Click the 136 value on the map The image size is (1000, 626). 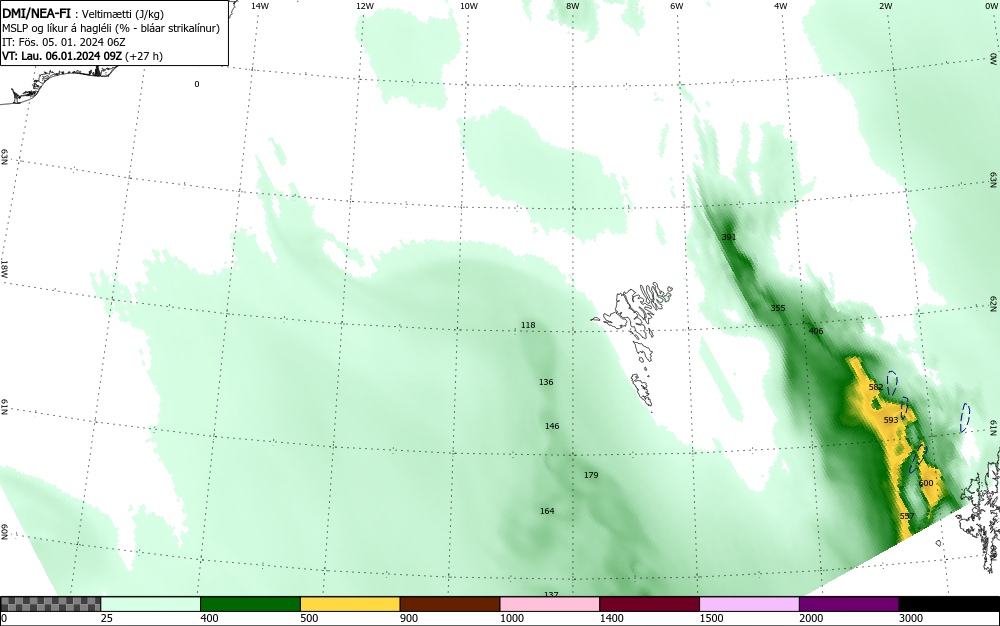546,382
